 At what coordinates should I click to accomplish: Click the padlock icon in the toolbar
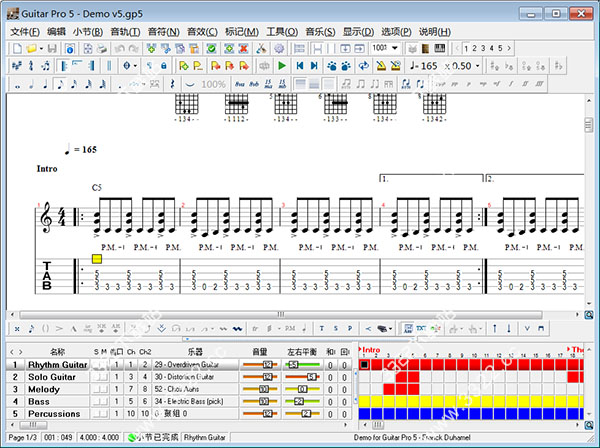coord(164,66)
